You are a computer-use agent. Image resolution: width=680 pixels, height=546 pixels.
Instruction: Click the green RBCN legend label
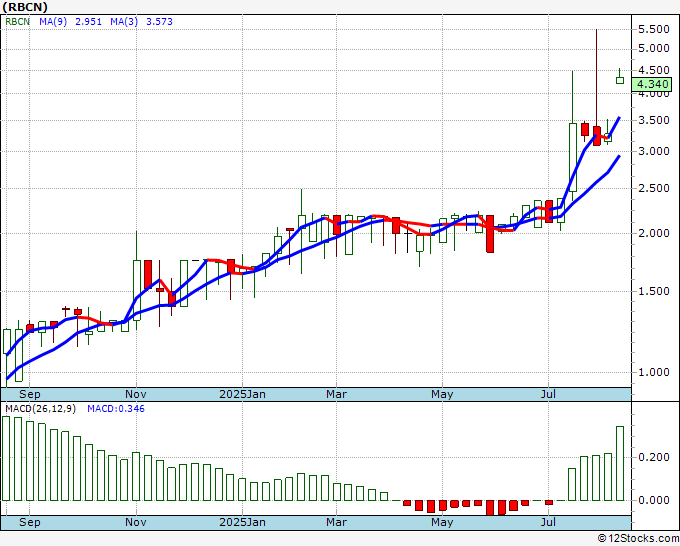pos(17,21)
